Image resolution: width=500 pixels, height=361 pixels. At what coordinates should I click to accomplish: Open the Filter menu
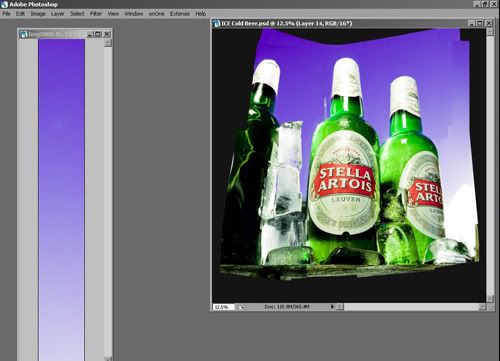[96, 14]
